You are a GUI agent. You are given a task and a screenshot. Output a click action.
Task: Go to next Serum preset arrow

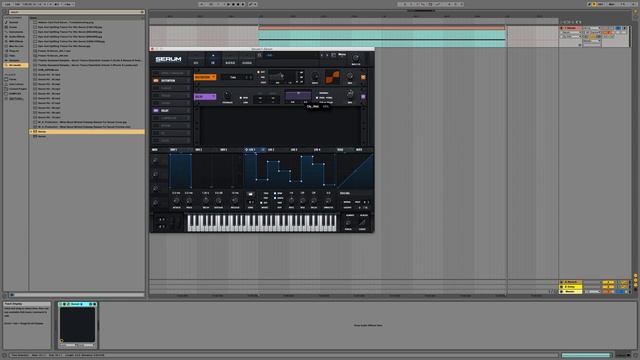click(327, 55)
